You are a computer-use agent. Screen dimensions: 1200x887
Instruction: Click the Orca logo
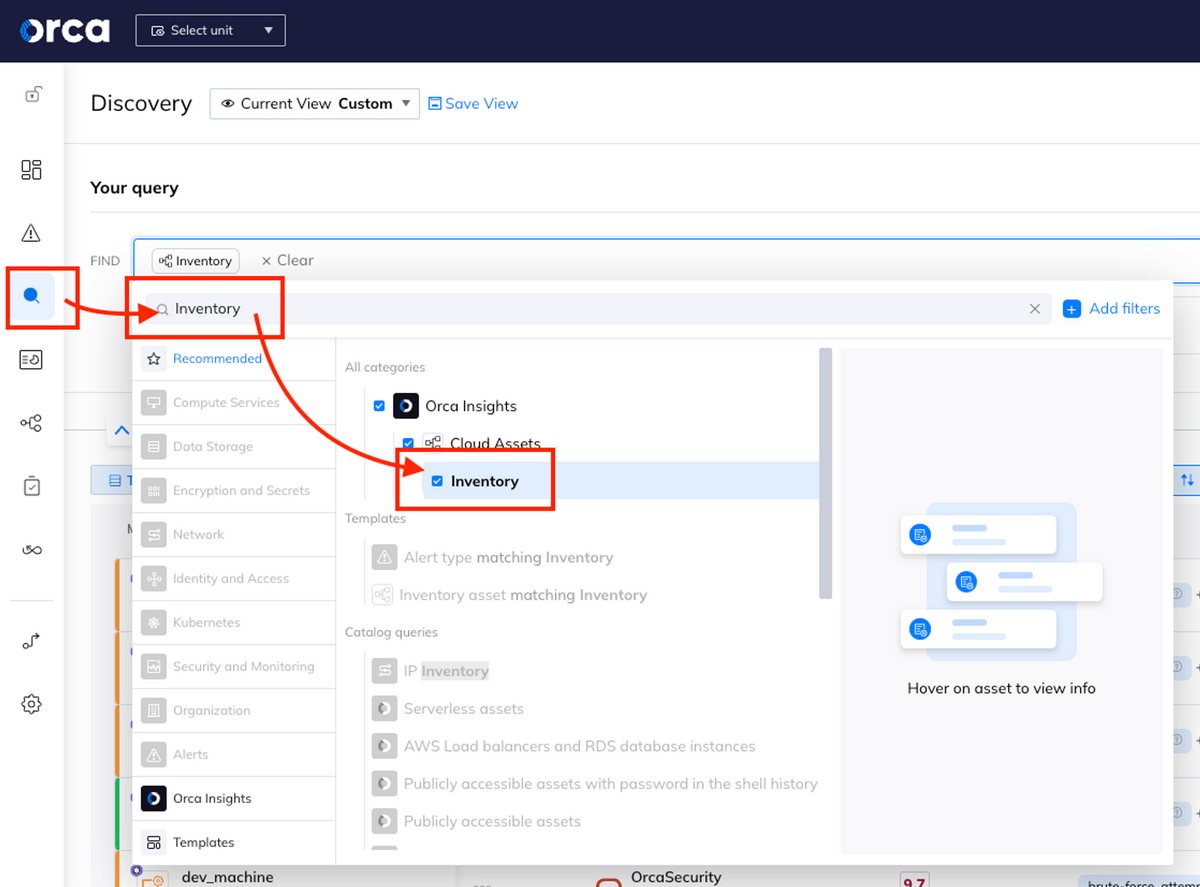(x=64, y=30)
